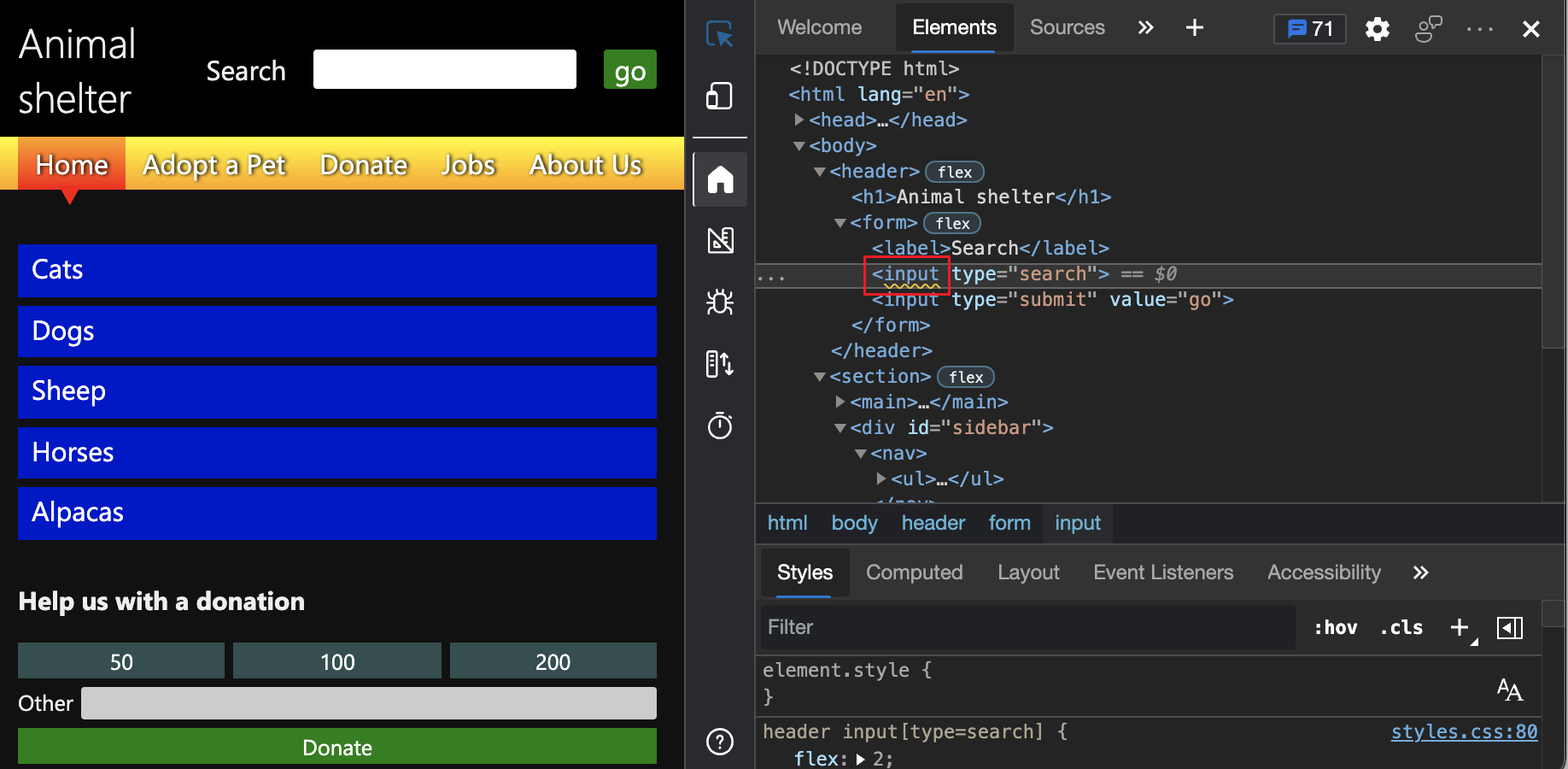Expand the ul element inside nav
Screen dimensions: 1568x769
881,478
